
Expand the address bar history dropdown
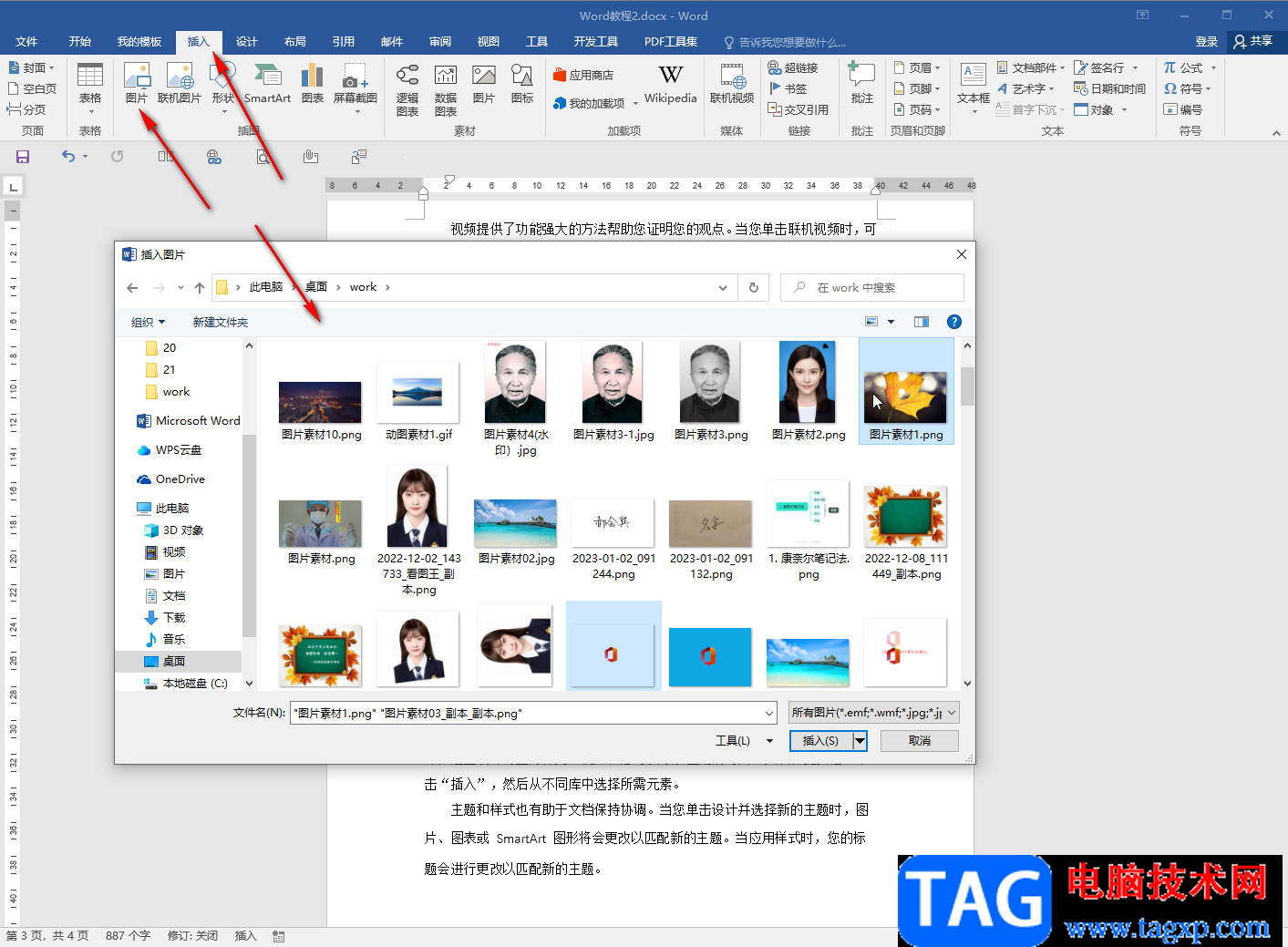tap(723, 287)
